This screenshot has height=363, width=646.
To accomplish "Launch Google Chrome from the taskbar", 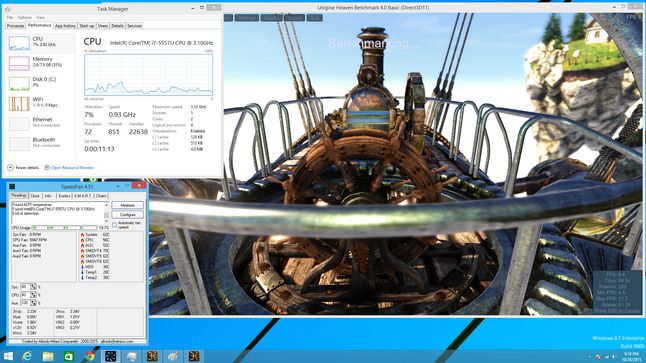I will point(89,356).
